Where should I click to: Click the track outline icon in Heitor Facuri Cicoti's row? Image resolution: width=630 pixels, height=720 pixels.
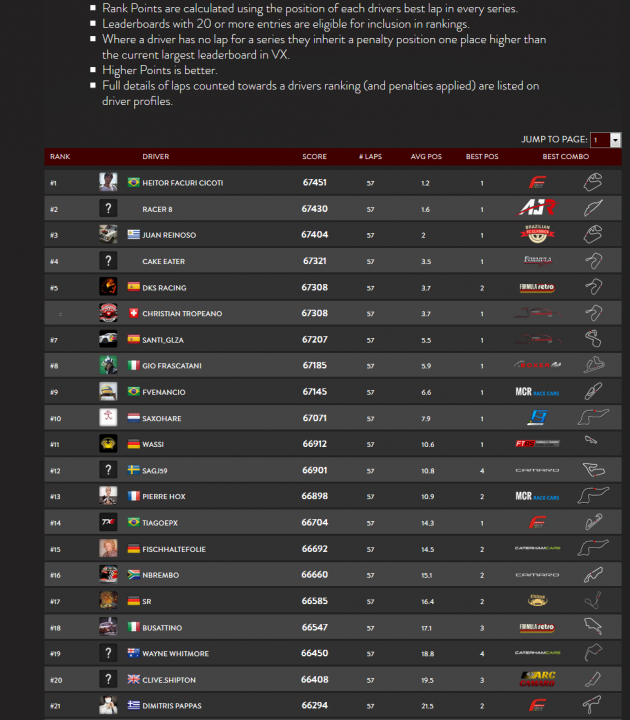[x=593, y=182]
